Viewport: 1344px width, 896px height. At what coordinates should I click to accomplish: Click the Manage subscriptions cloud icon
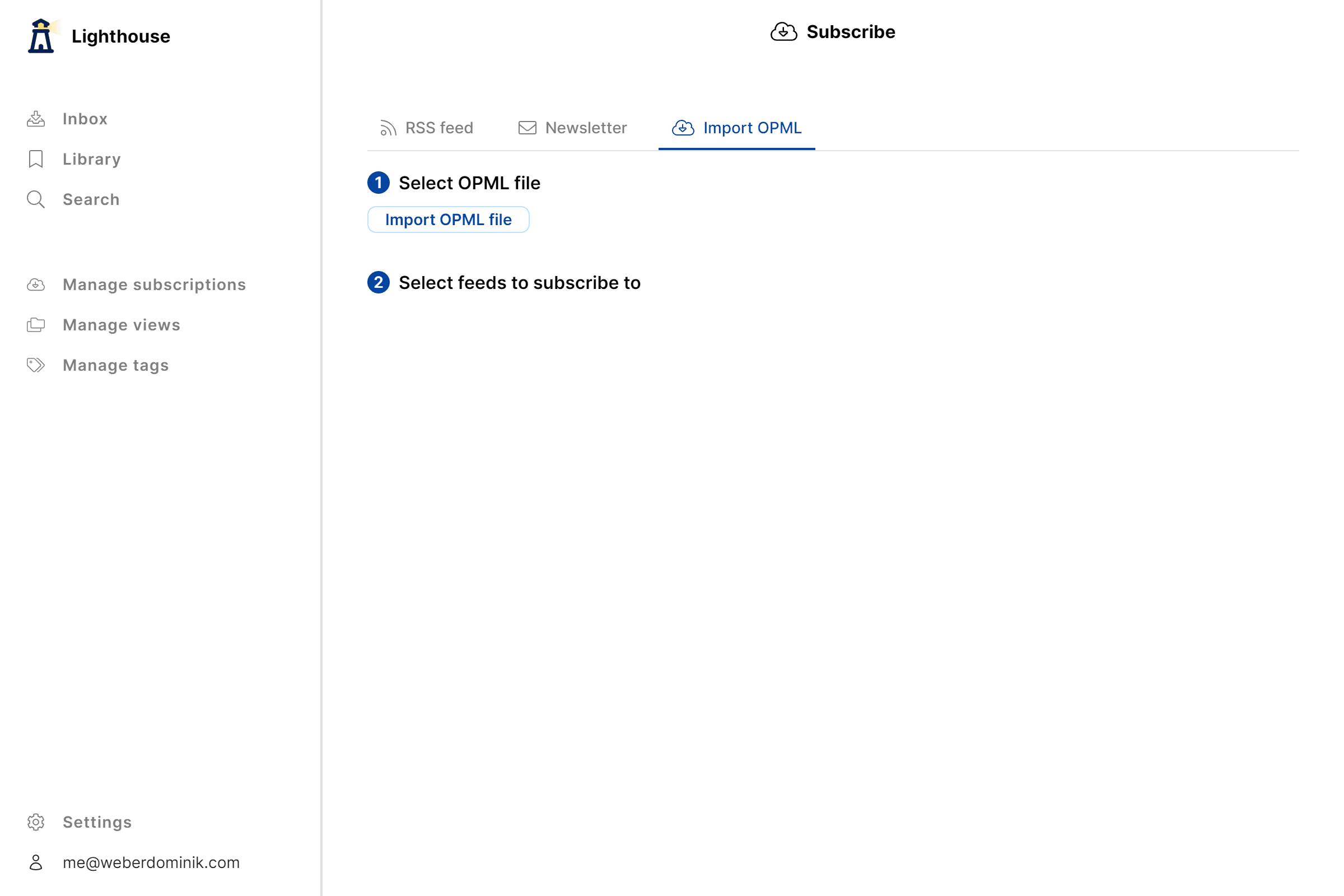[x=36, y=284]
